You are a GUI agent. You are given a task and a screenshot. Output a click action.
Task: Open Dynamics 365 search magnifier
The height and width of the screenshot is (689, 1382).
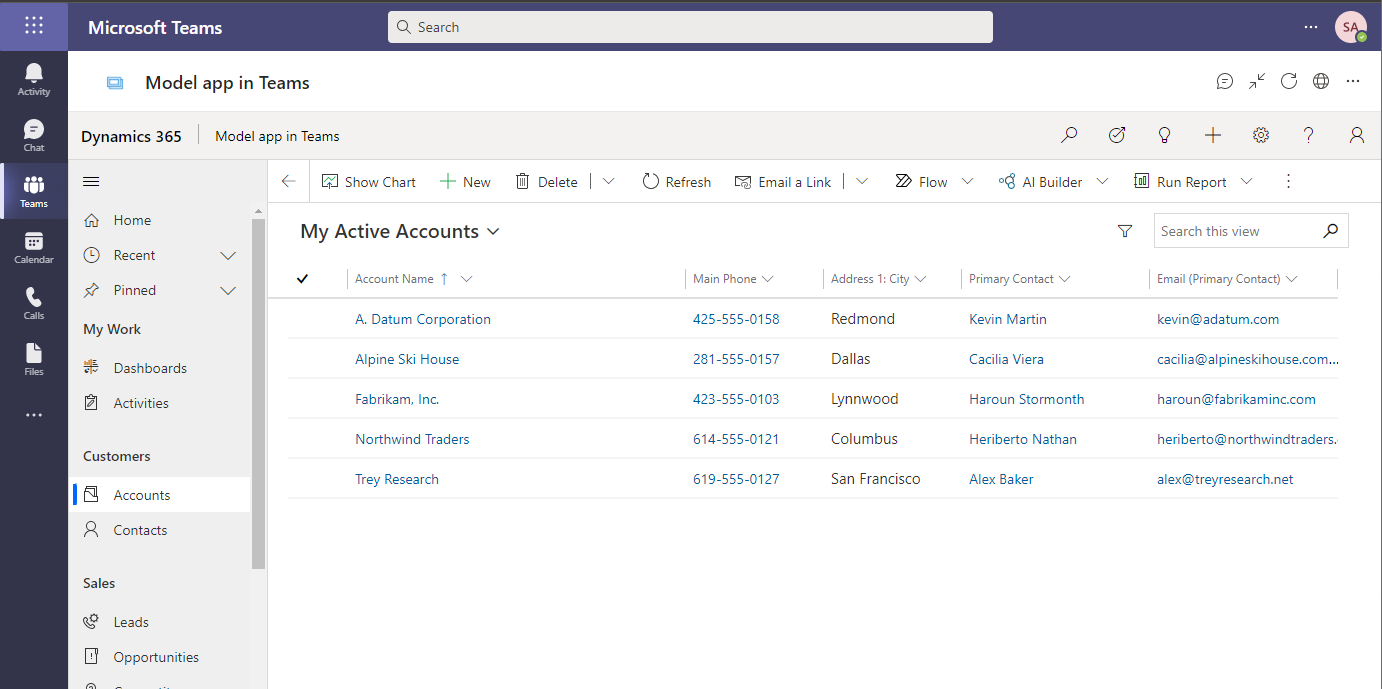(x=1069, y=135)
